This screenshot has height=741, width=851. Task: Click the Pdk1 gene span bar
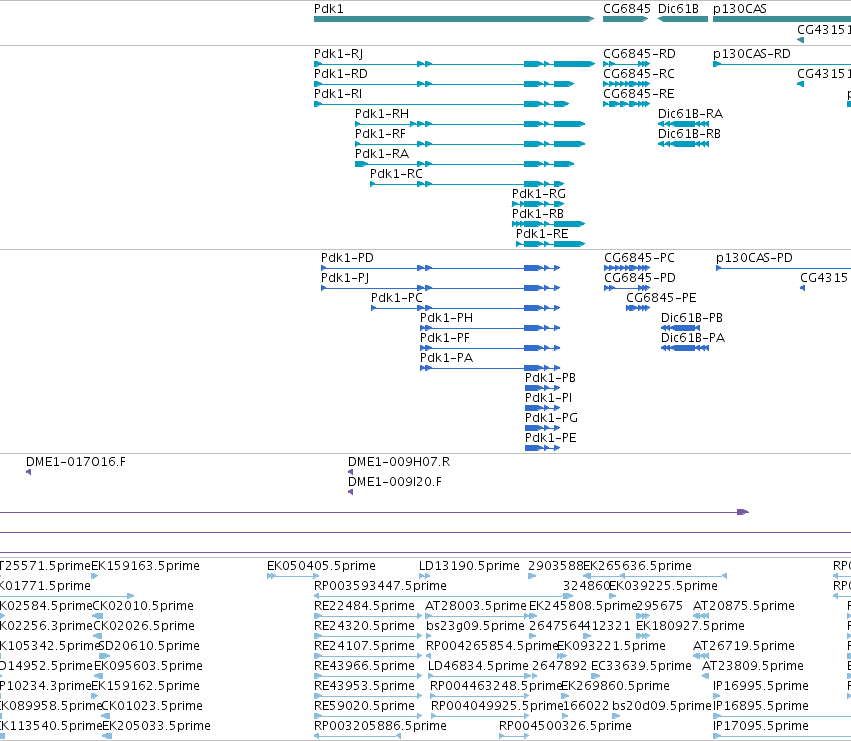pyautogui.click(x=454, y=19)
